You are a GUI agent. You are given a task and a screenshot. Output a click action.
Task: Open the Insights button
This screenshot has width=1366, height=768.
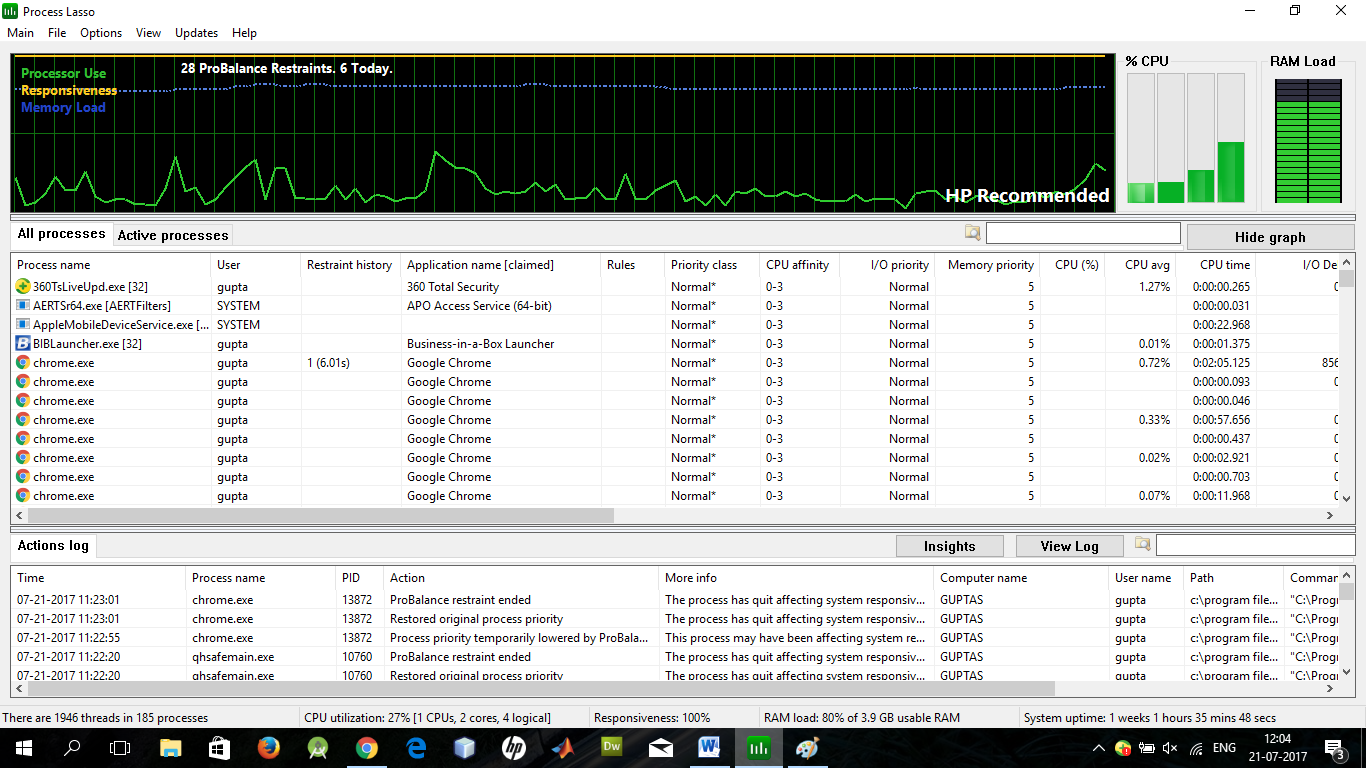(x=949, y=546)
